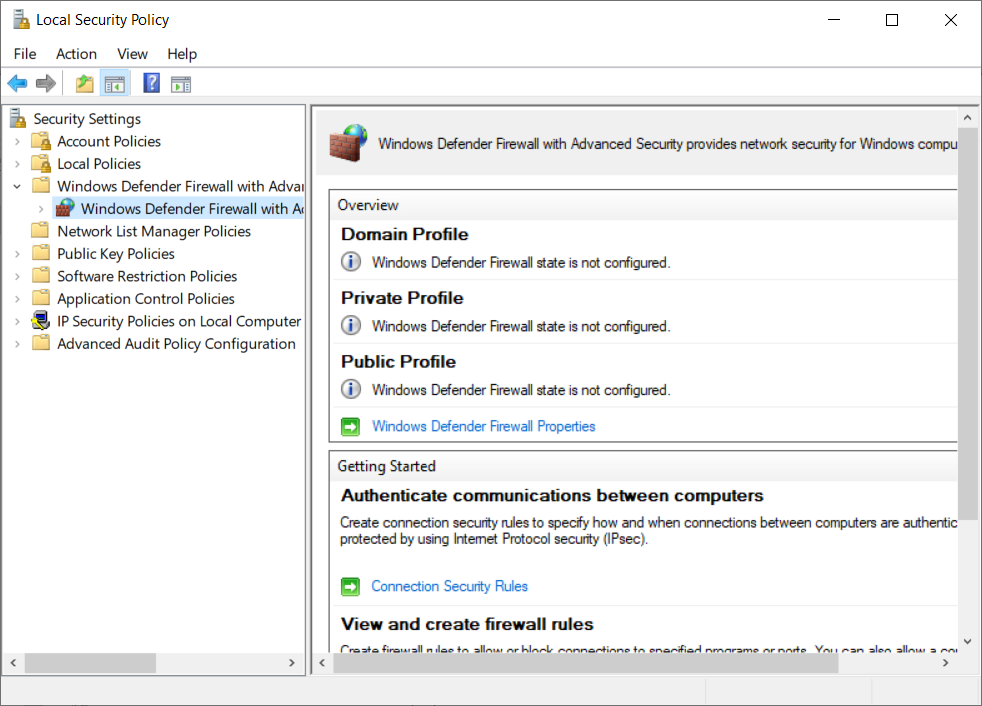Click the blue Back arrow in the toolbar
The height and width of the screenshot is (706, 982).
17,83
